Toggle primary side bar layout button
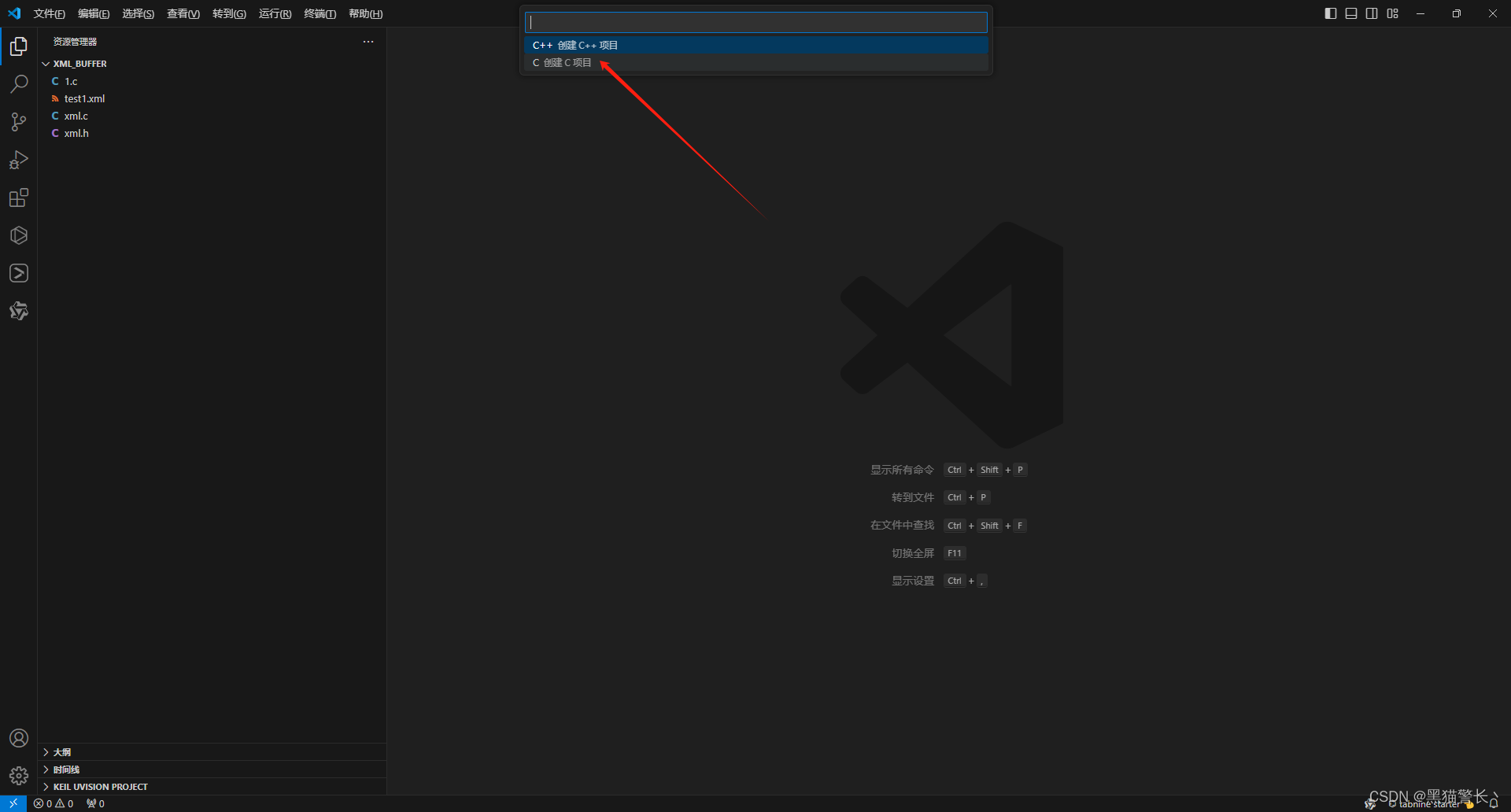Screen dimensions: 1511x812 click(1331, 13)
